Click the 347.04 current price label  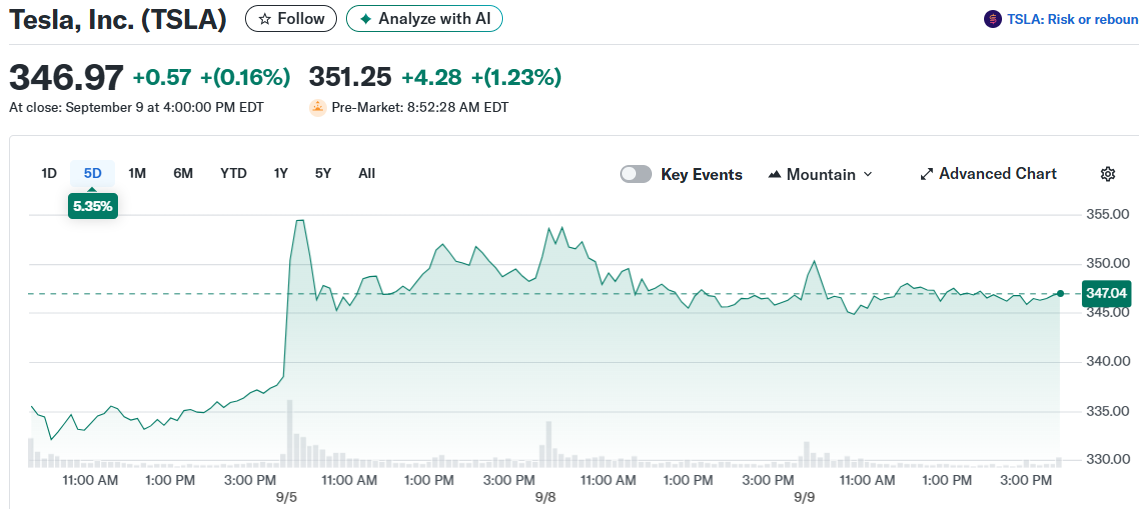1106,293
